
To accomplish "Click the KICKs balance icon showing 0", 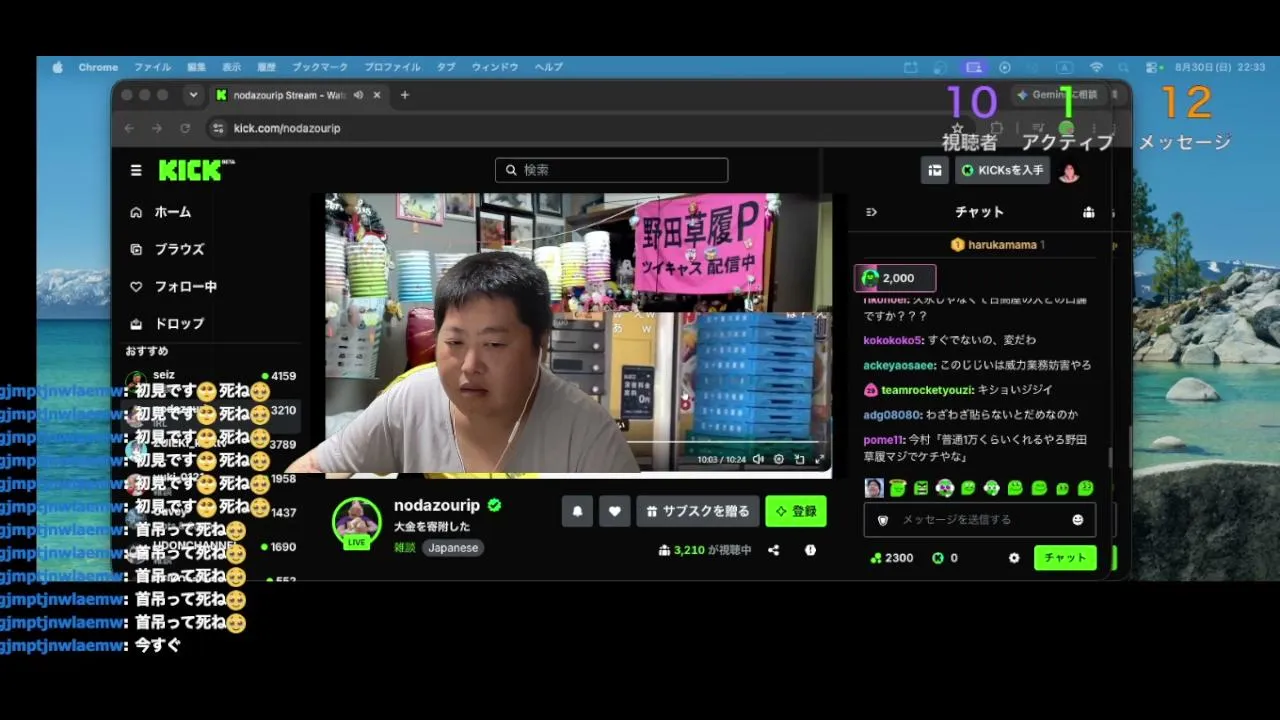I will pos(938,558).
